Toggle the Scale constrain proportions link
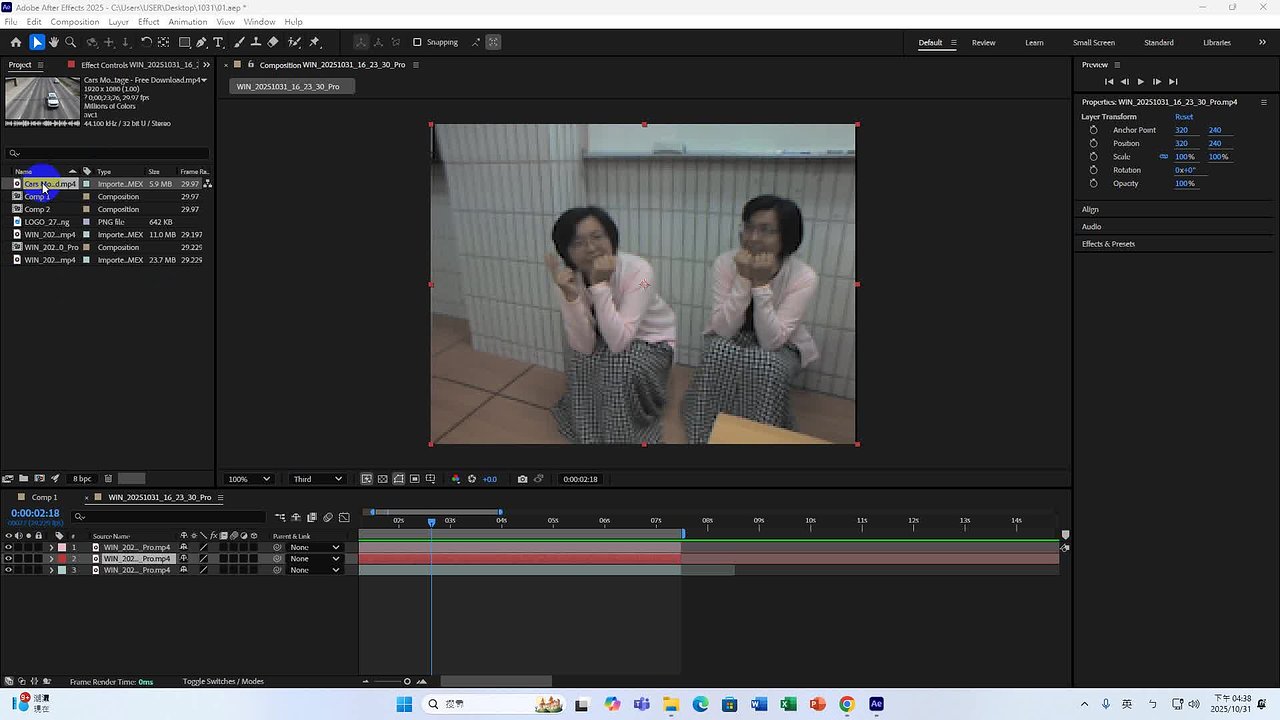This screenshot has height=720, width=1280. tap(1164, 157)
